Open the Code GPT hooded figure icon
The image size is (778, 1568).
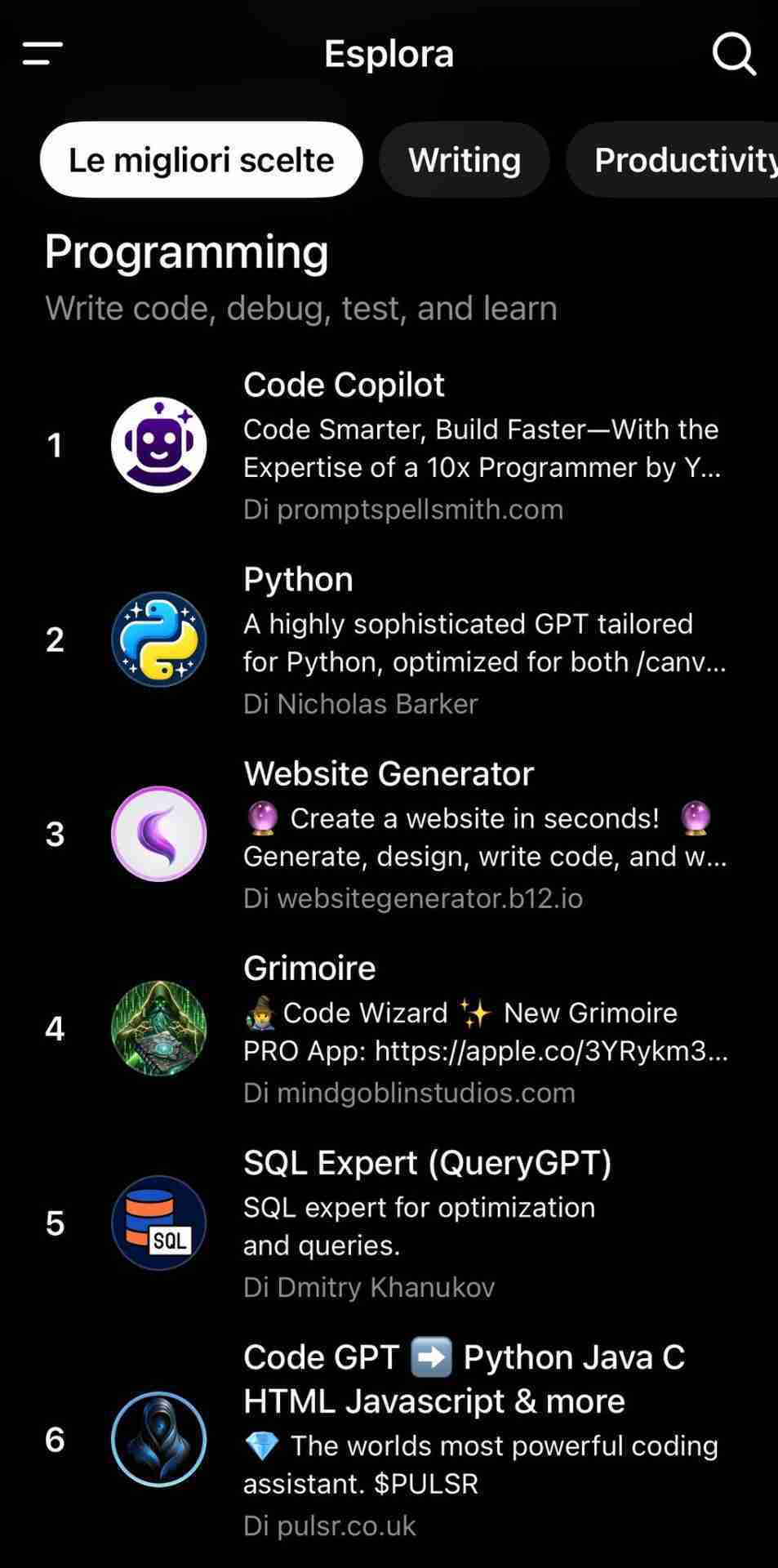(158, 1439)
